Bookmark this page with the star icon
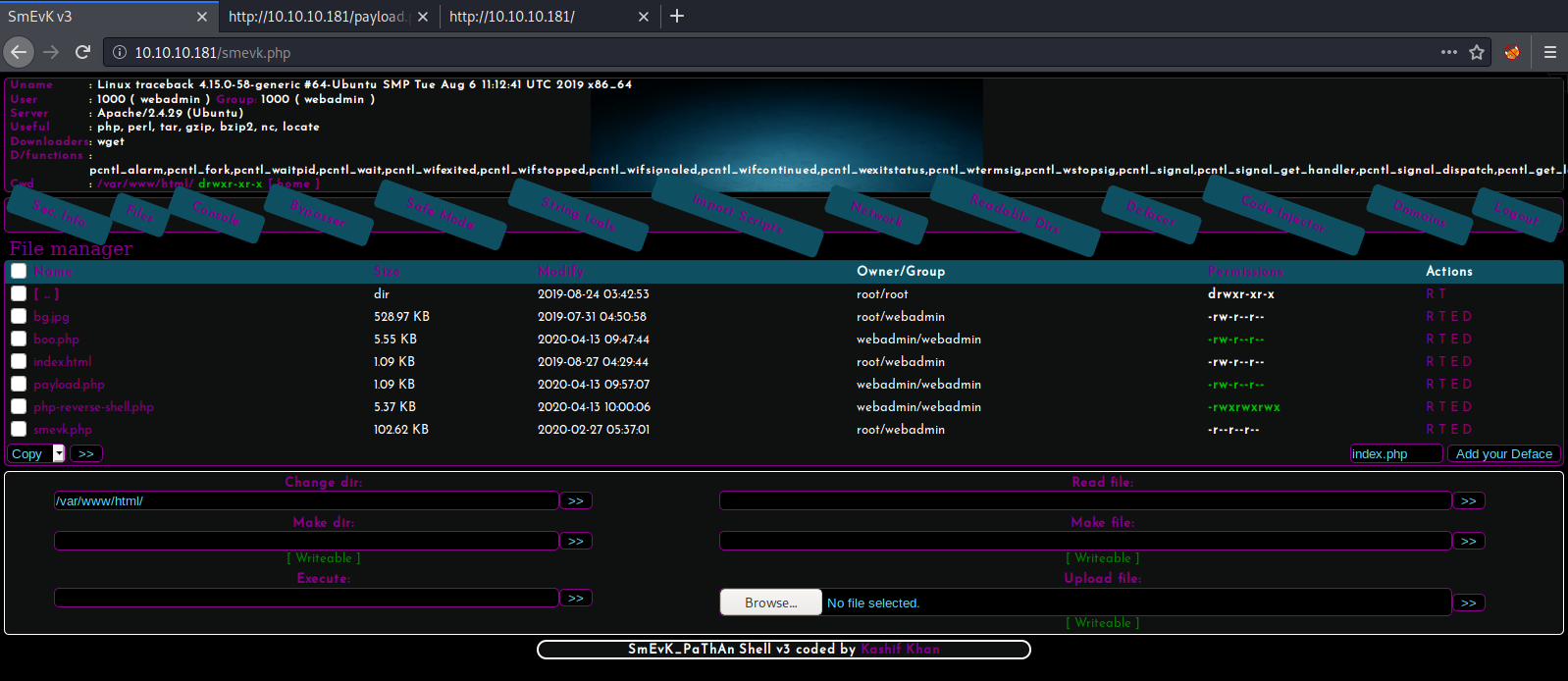 [1477, 52]
